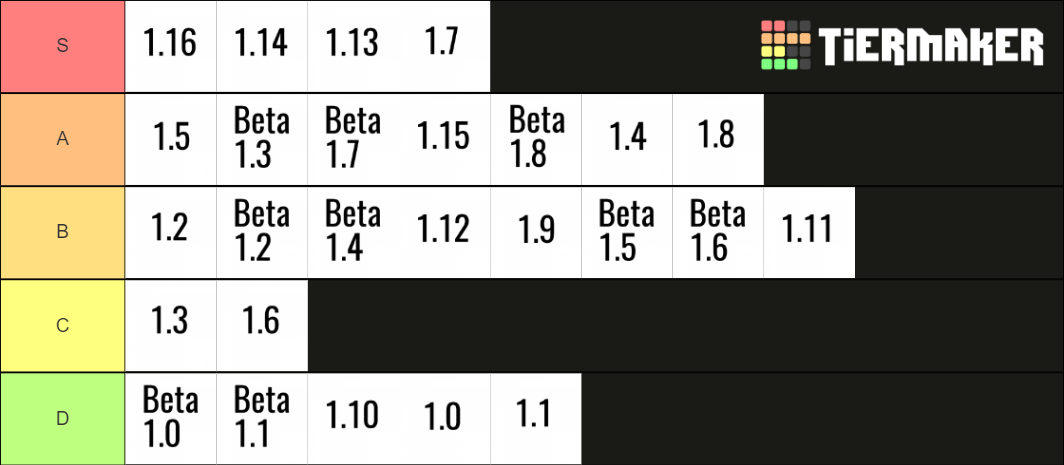Select the 1.14 tile in S tier
This screenshot has width=1064, height=465.
(x=262, y=46)
